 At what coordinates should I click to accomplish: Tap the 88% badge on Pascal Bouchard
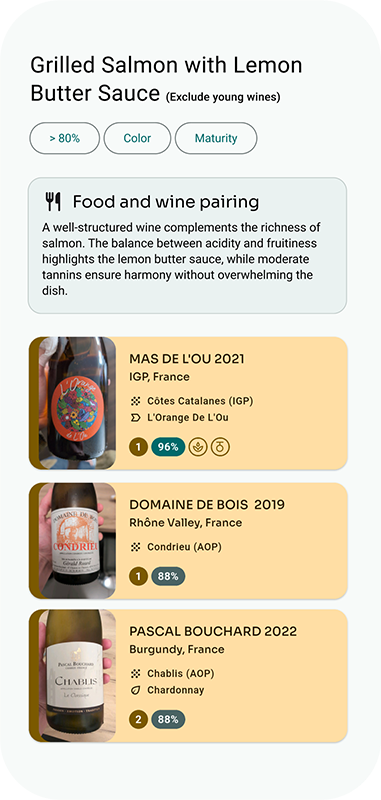point(168,720)
